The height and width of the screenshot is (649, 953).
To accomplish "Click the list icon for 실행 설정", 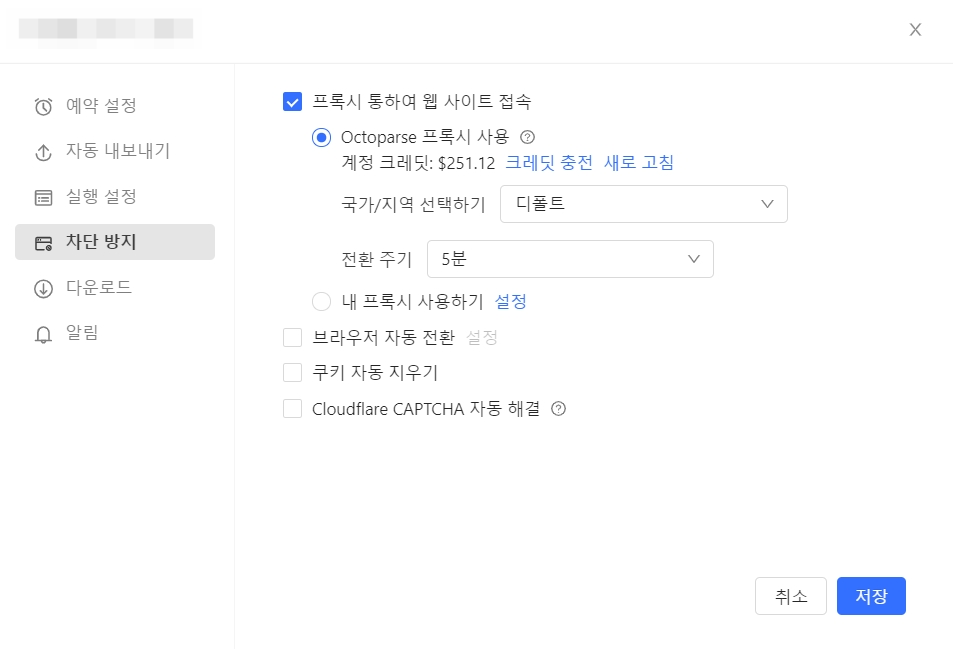I will click(43, 197).
